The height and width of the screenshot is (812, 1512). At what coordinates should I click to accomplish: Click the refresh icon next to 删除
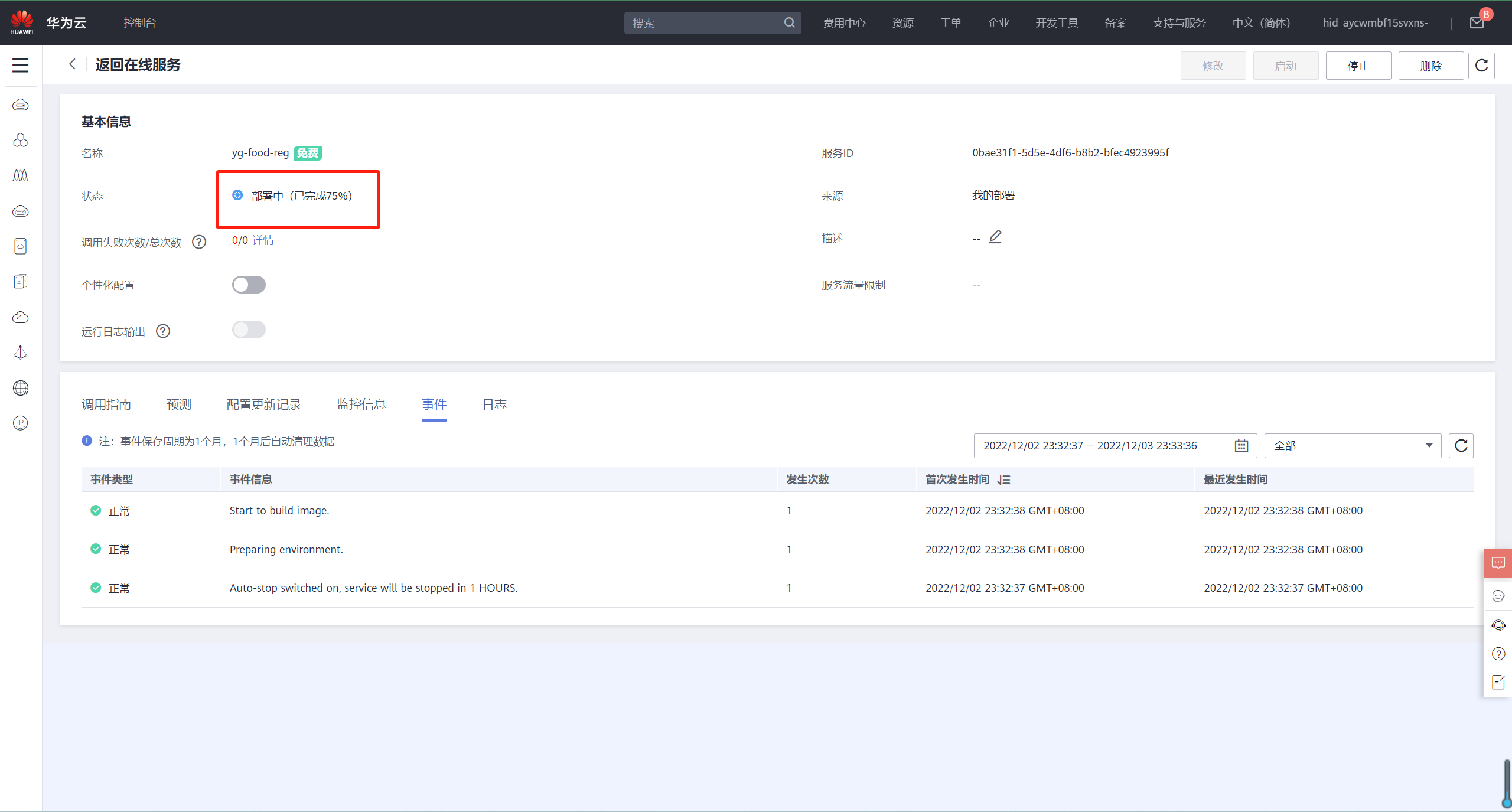[1481, 66]
